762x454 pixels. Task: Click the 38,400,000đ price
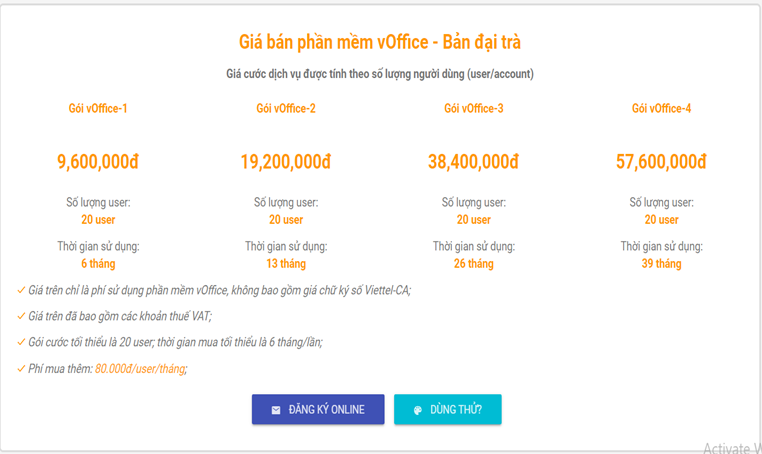click(x=474, y=162)
